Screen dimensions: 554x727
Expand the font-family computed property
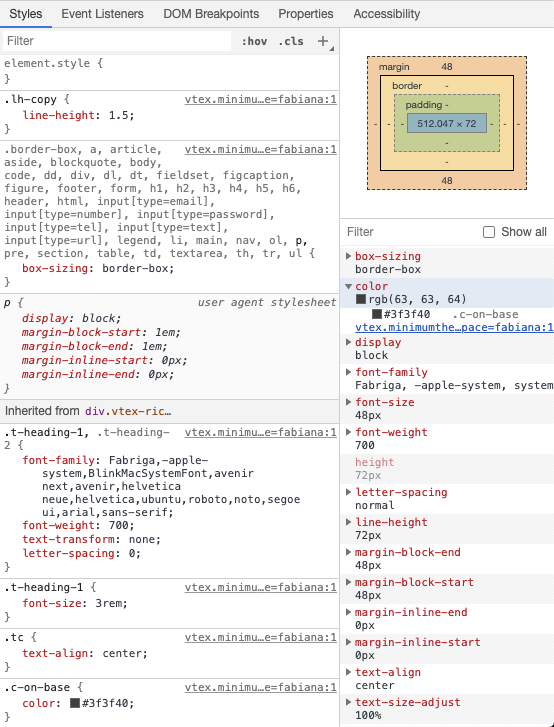coord(349,372)
